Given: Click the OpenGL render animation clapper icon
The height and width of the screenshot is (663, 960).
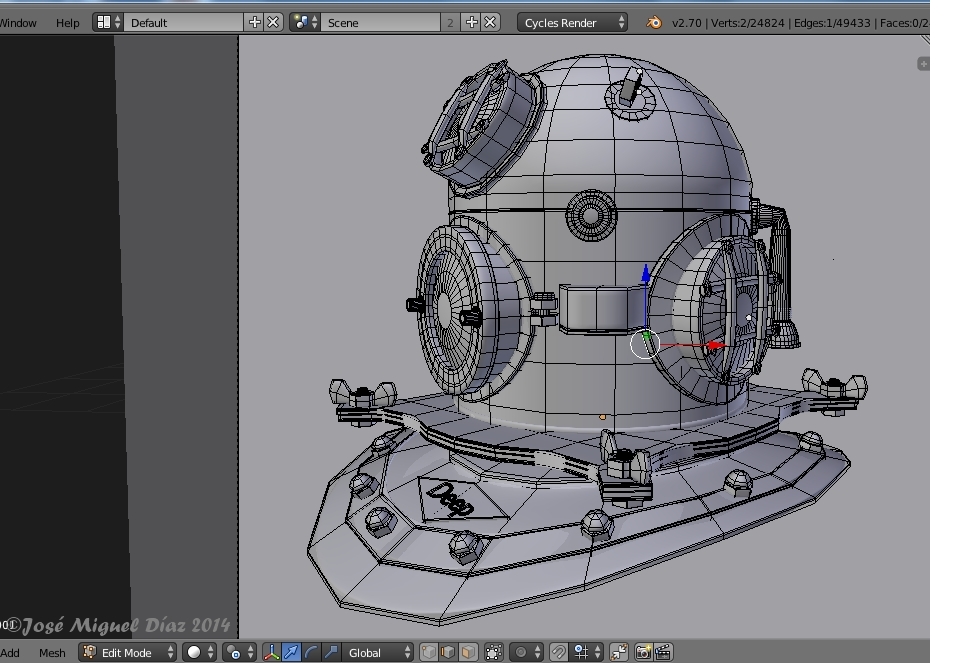Looking at the screenshot, I should [x=663, y=652].
